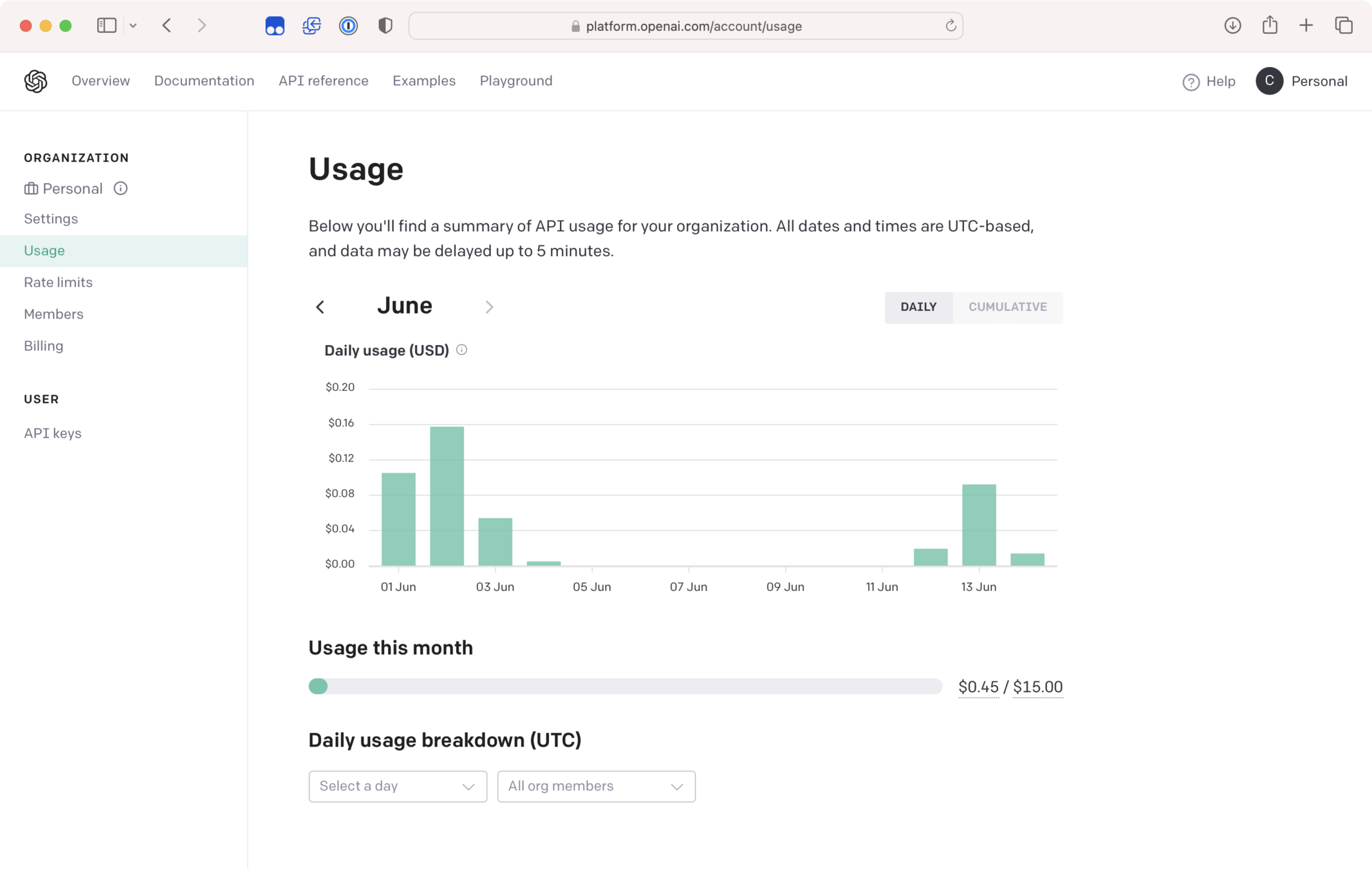Reload the page with refresh icon
Viewport: 1372px width, 869px height.
point(950,26)
